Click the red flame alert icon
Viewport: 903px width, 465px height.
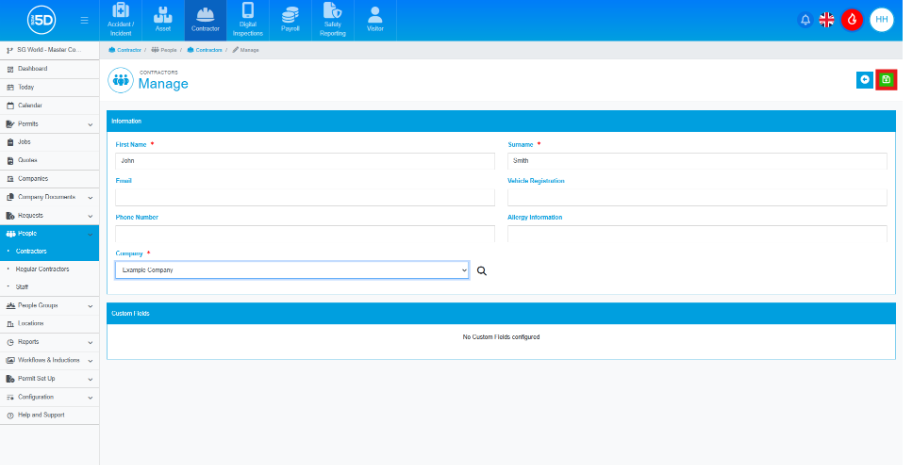(x=852, y=20)
